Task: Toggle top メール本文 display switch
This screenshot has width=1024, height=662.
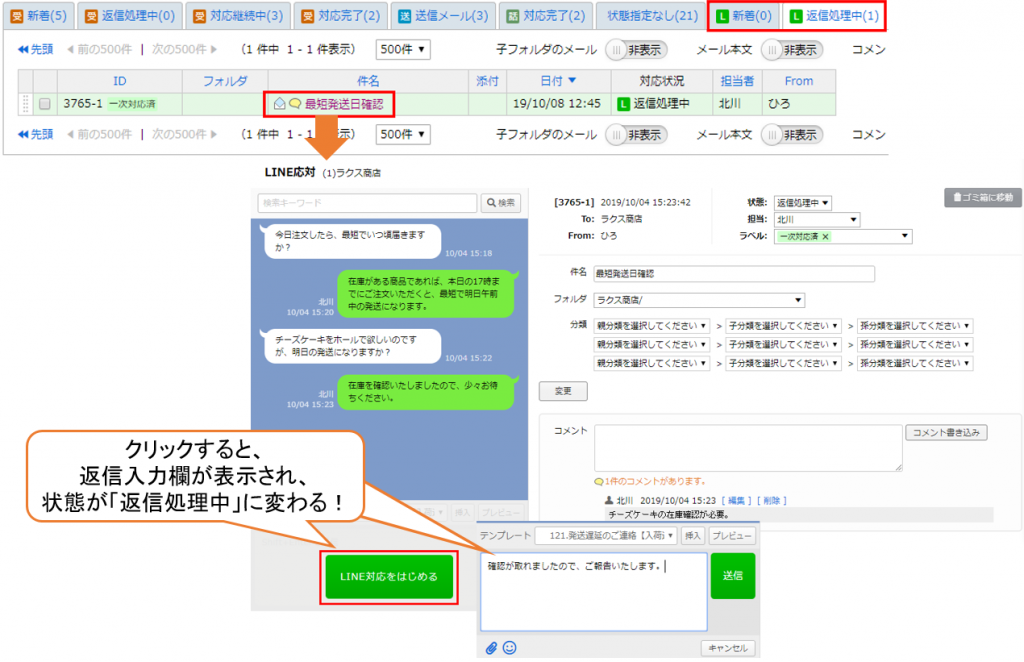Action: tap(792, 50)
